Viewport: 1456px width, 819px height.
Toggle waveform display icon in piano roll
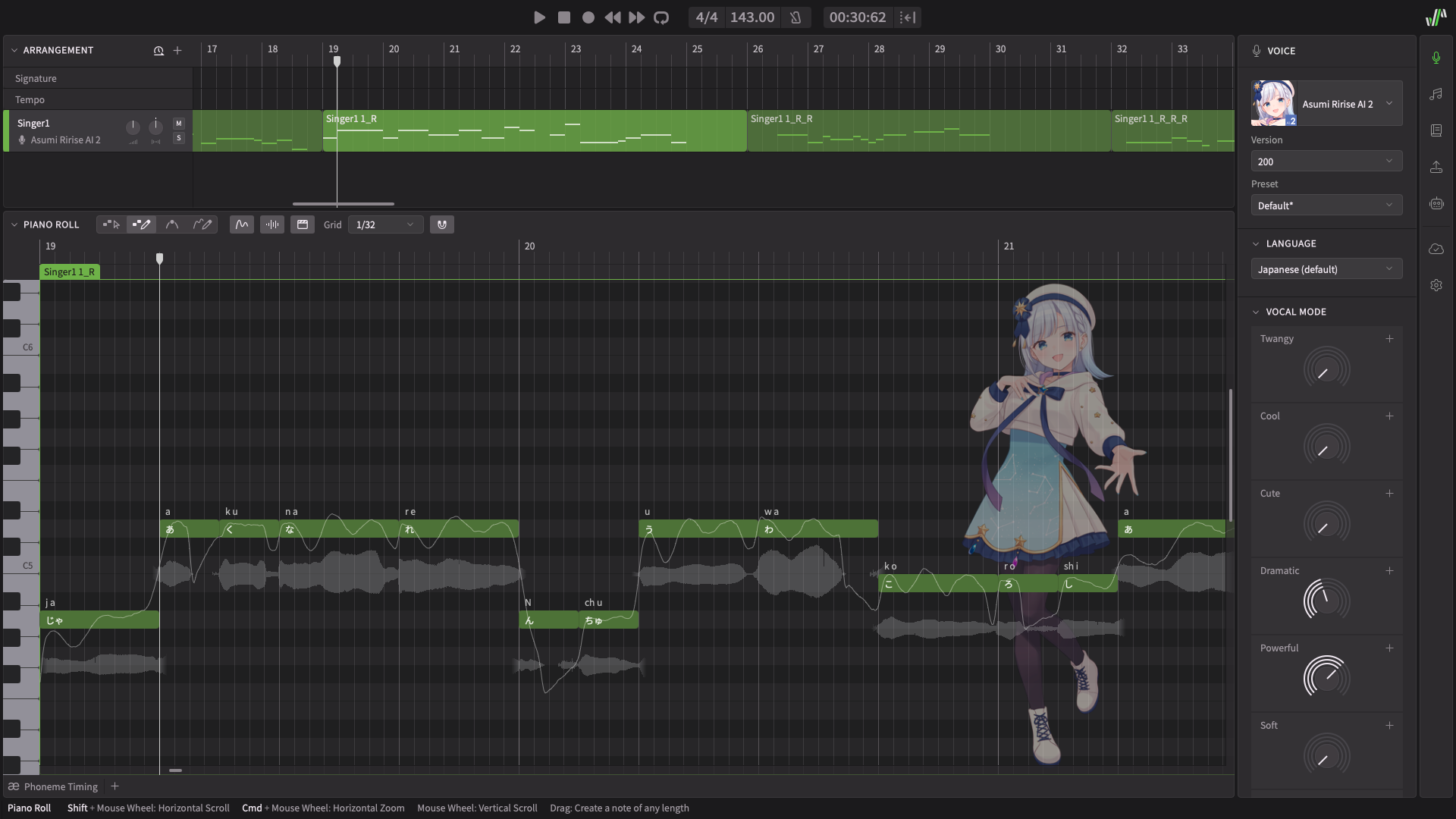(x=271, y=224)
